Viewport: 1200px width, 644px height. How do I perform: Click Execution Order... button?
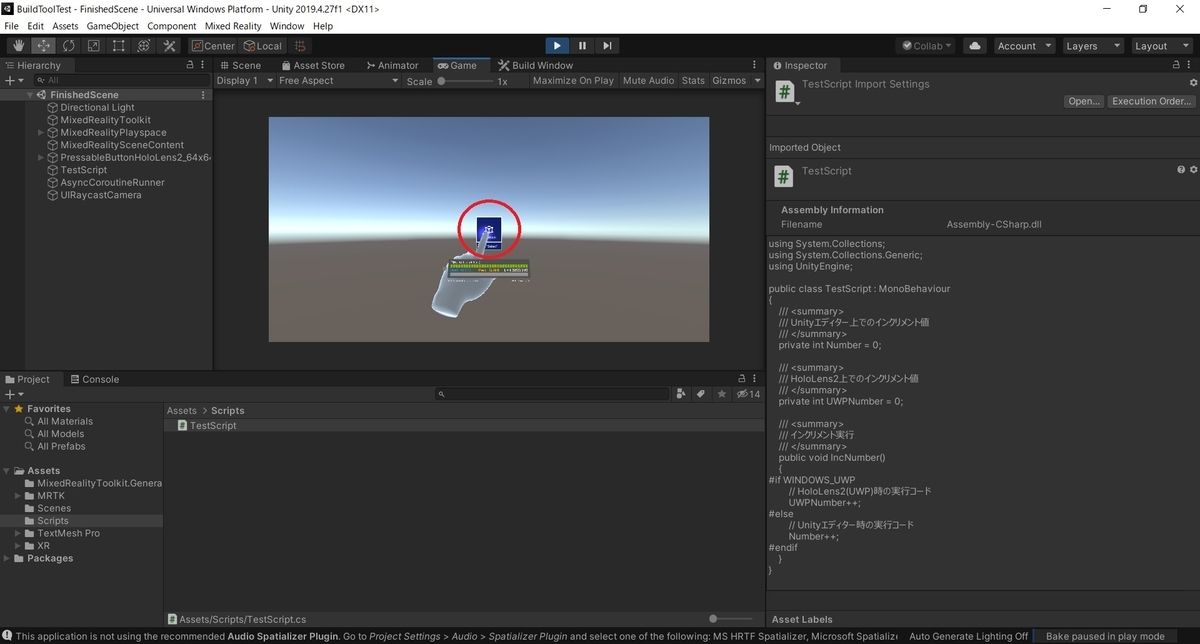(1152, 101)
